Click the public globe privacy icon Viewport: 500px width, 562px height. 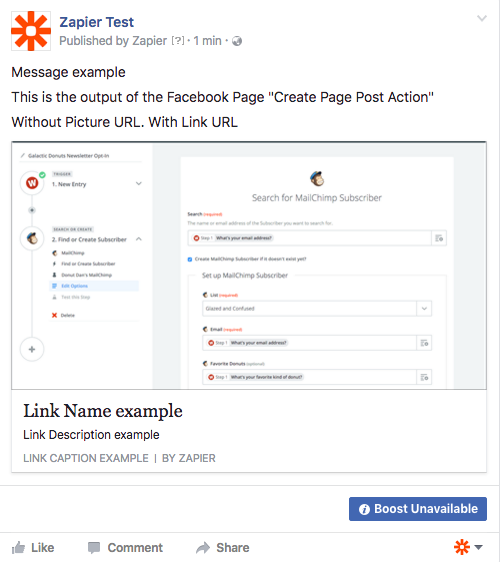(237, 41)
